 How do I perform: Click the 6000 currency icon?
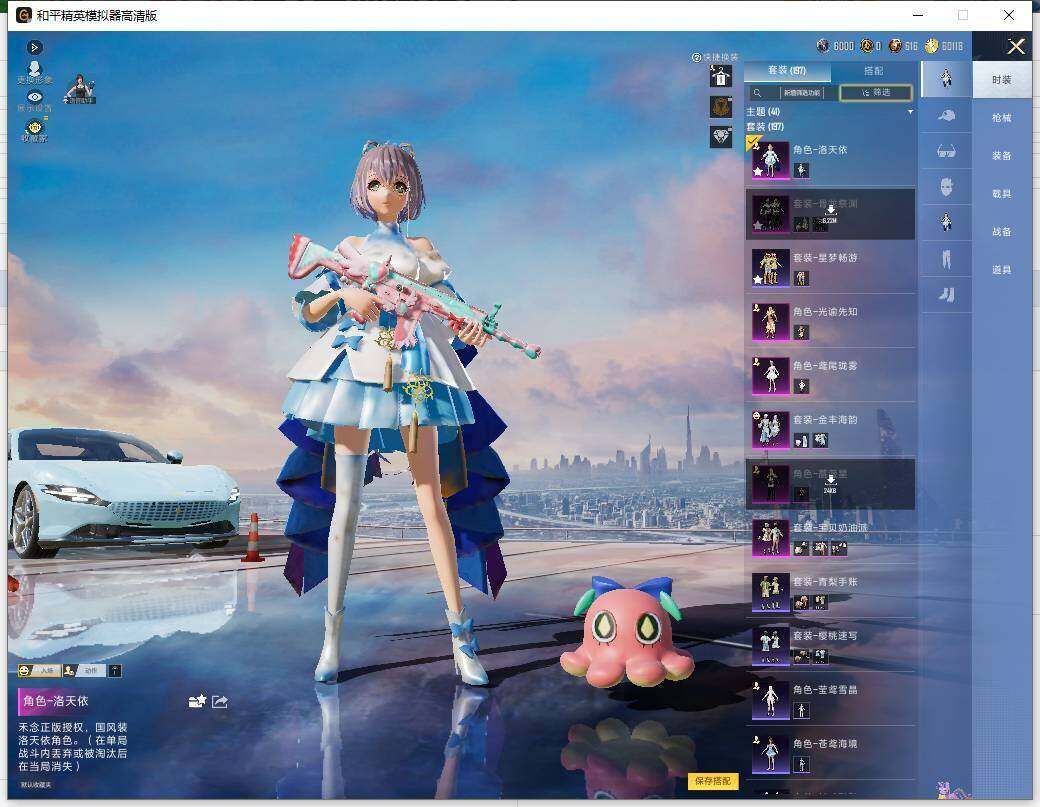click(x=823, y=45)
